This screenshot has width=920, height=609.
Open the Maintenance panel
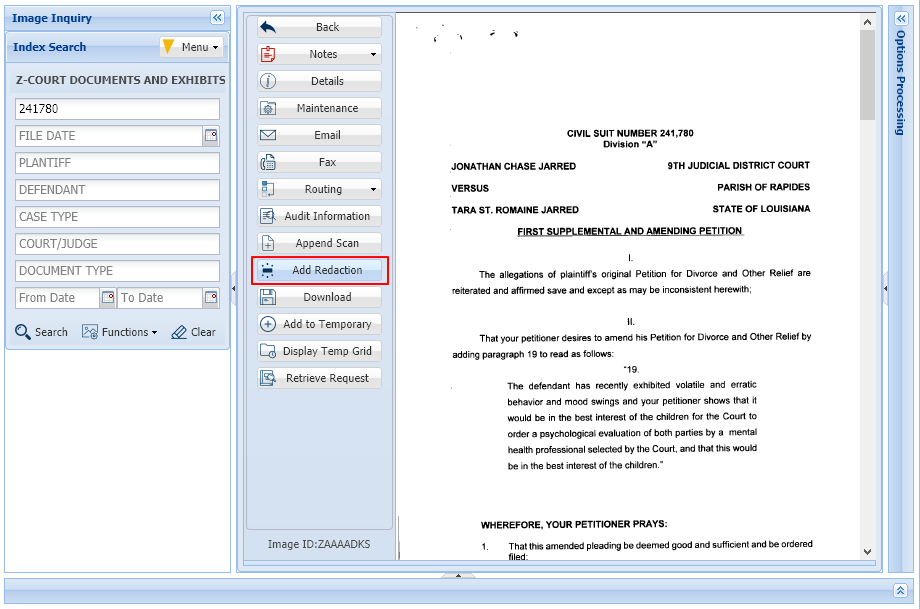[318, 107]
